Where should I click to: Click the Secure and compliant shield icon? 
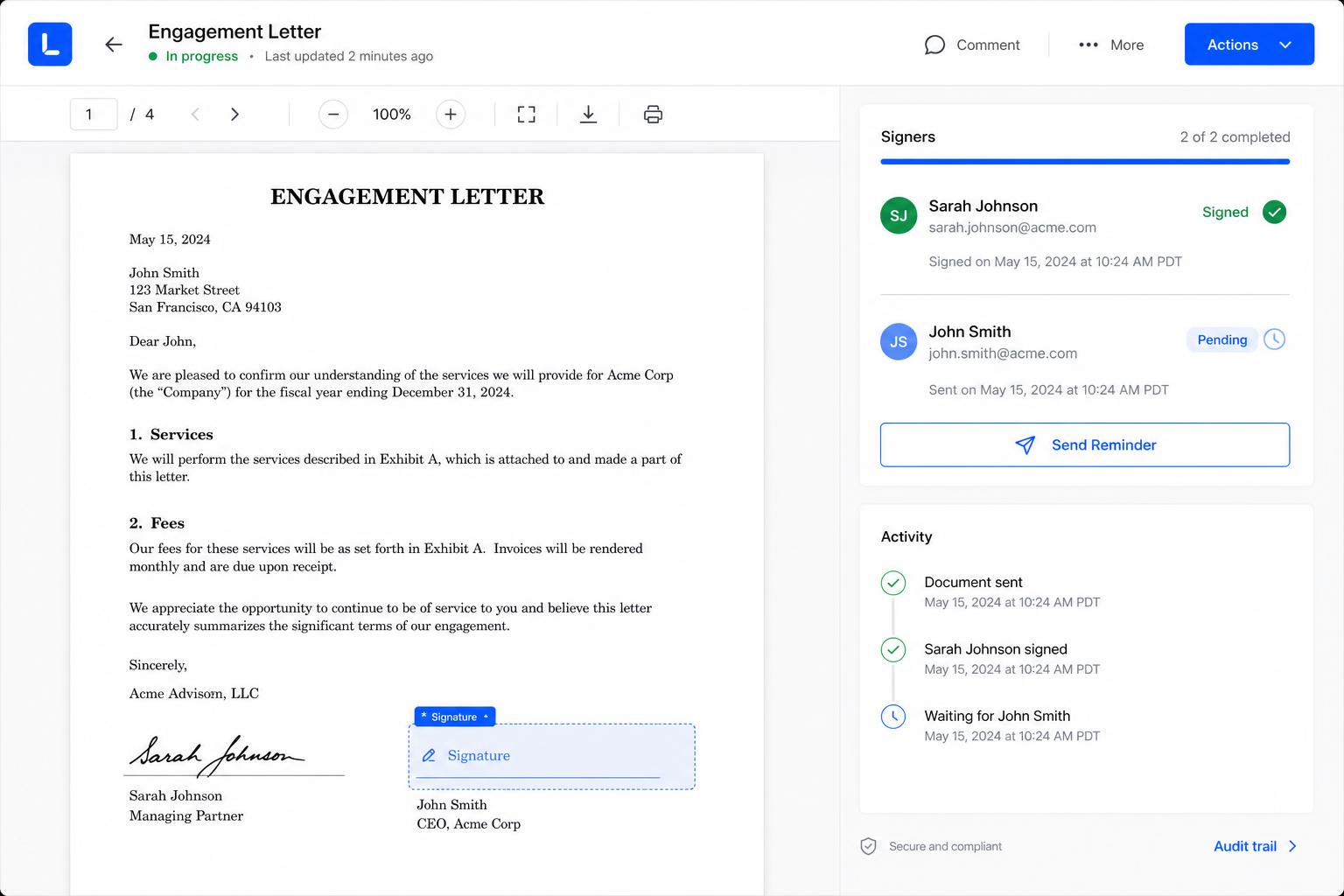[868, 846]
